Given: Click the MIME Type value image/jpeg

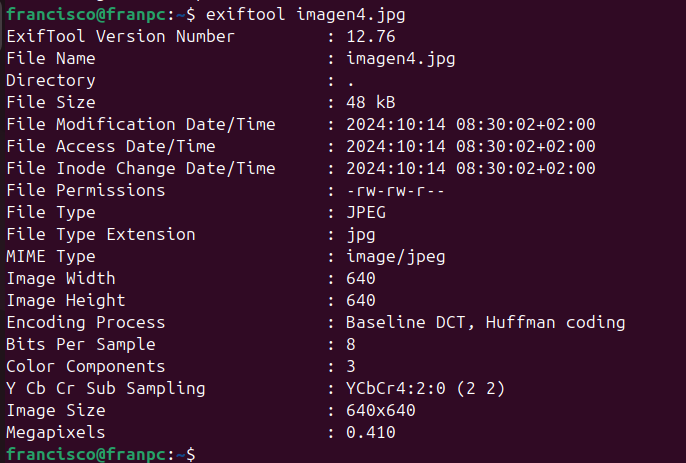Looking at the screenshot, I should click(x=395, y=257).
